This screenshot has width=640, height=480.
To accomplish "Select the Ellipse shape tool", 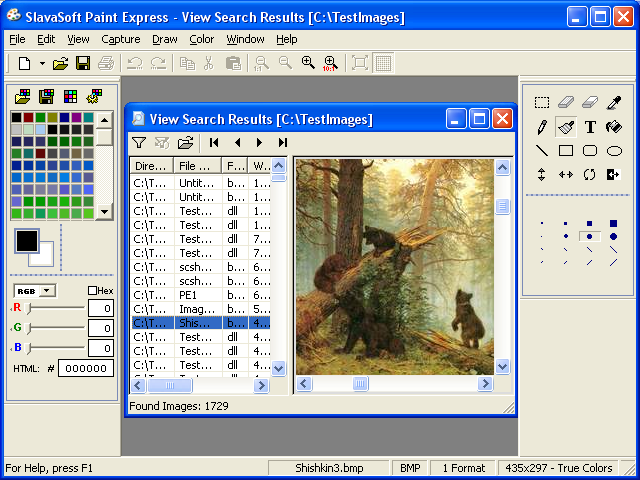I will tap(614, 151).
